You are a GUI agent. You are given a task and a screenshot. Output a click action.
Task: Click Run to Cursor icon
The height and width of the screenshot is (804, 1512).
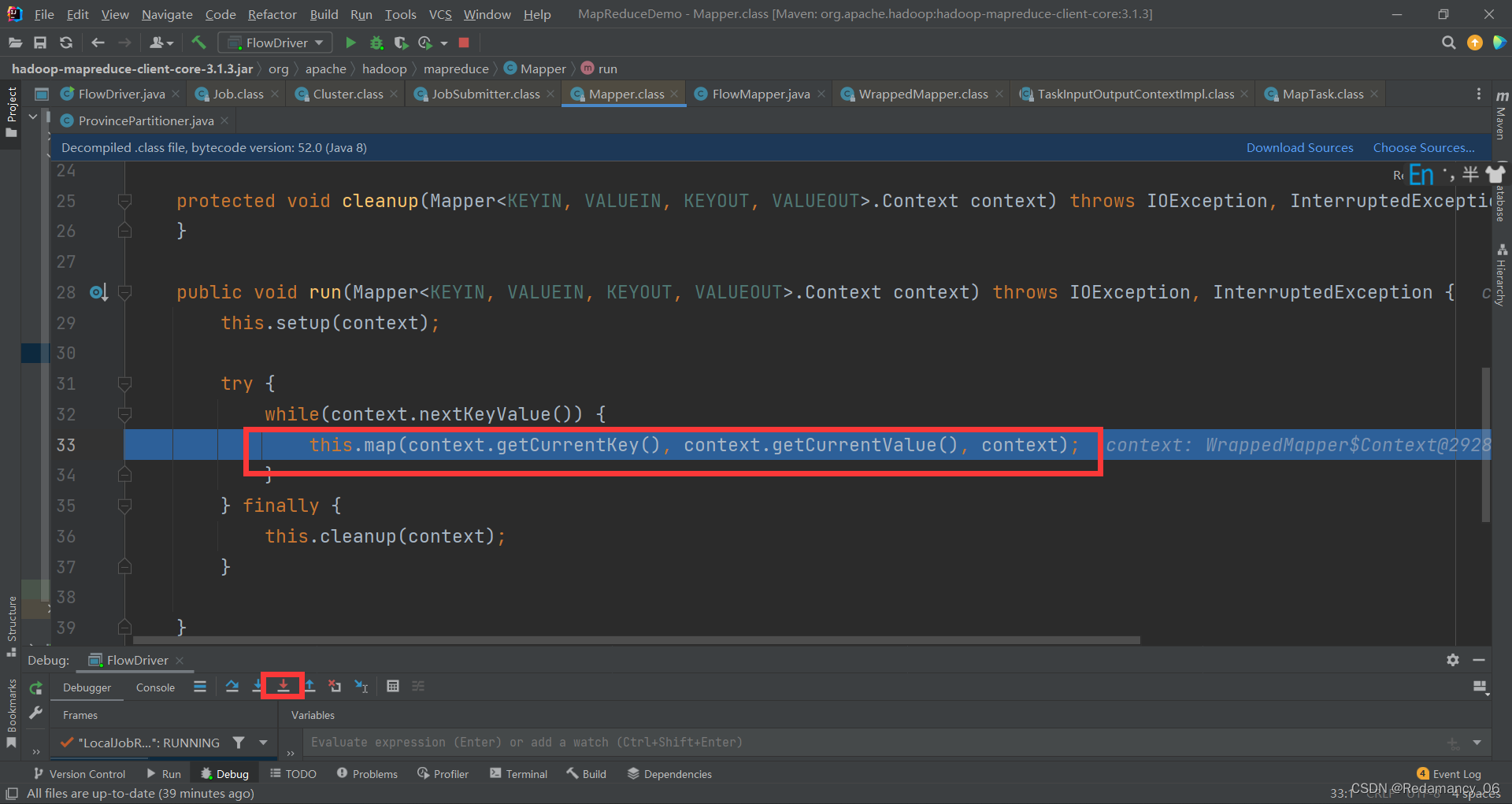pos(361,686)
